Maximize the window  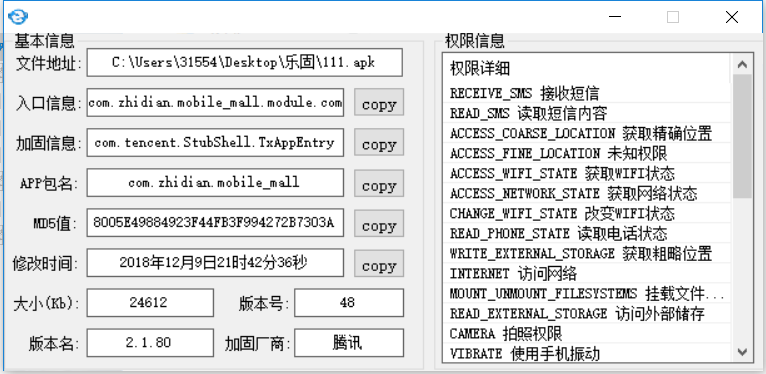[673, 17]
